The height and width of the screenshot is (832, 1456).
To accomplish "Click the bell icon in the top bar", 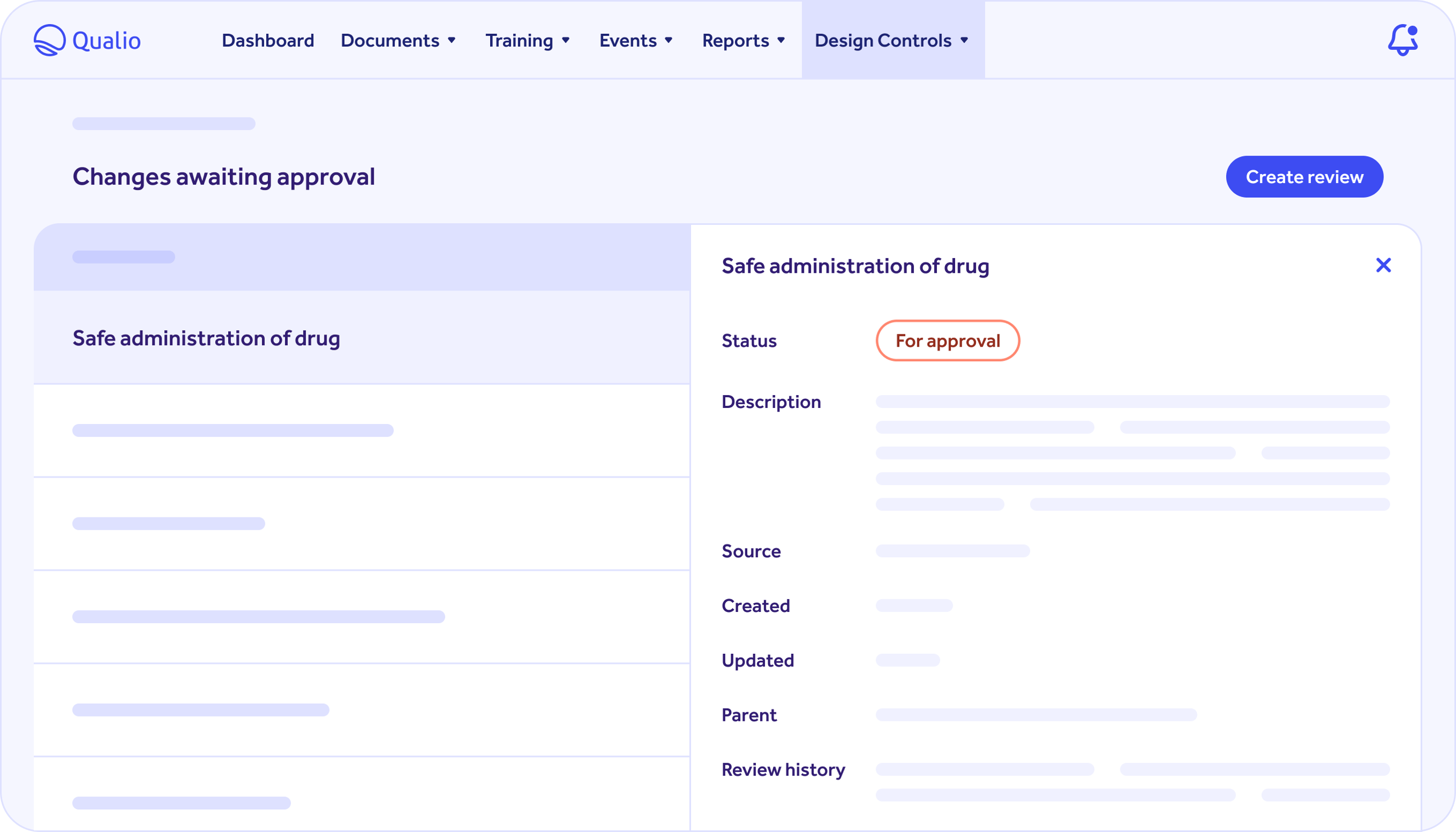I will click(1404, 41).
